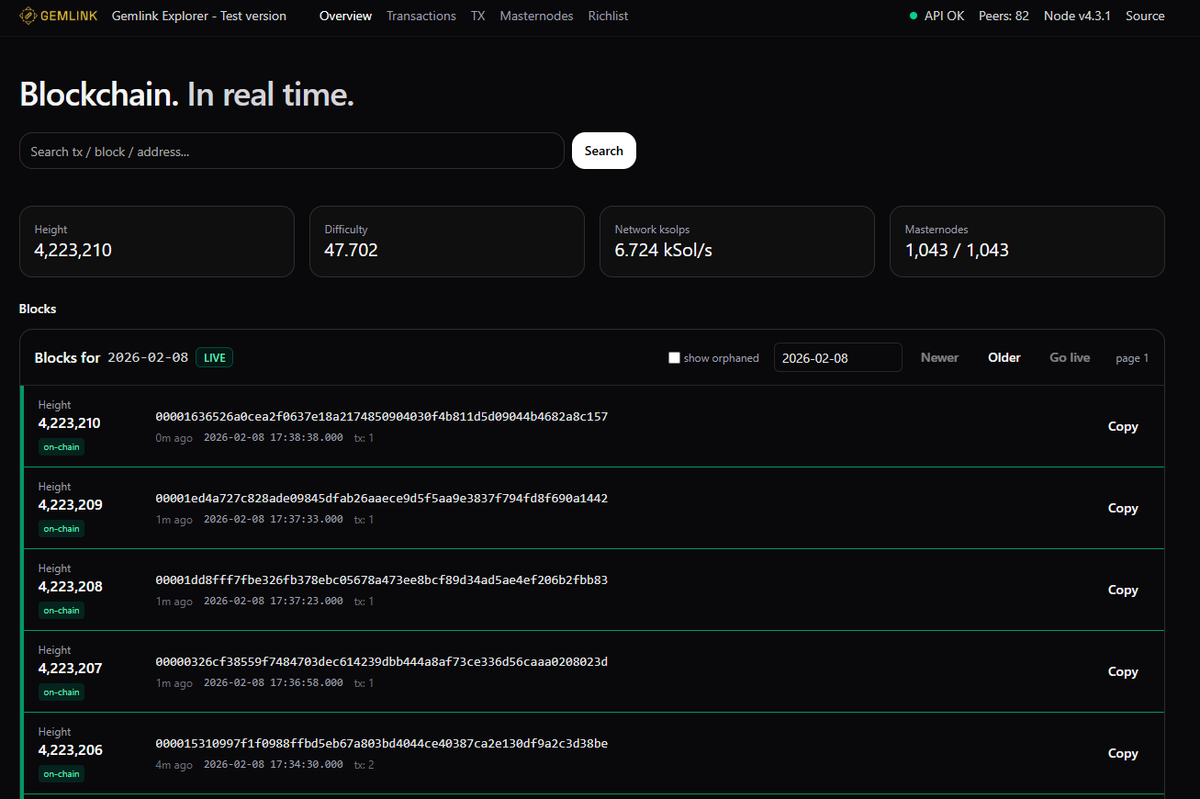Go to the TX section
The width and height of the screenshot is (1200, 799).
coord(478,16)
